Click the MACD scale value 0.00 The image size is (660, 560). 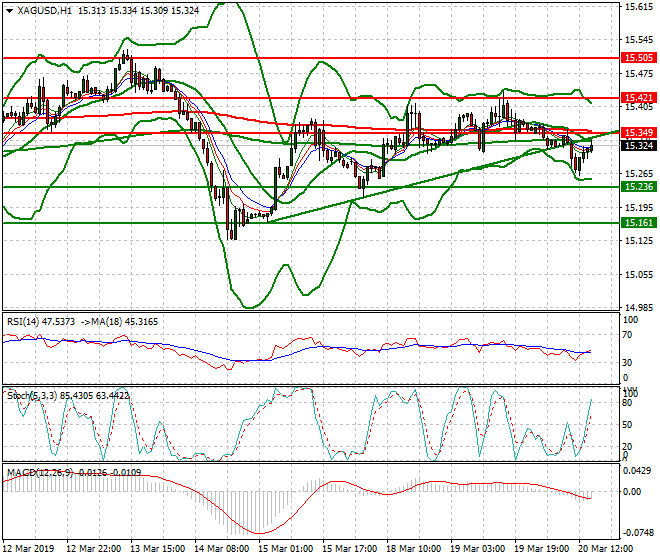tap(632, 492)
